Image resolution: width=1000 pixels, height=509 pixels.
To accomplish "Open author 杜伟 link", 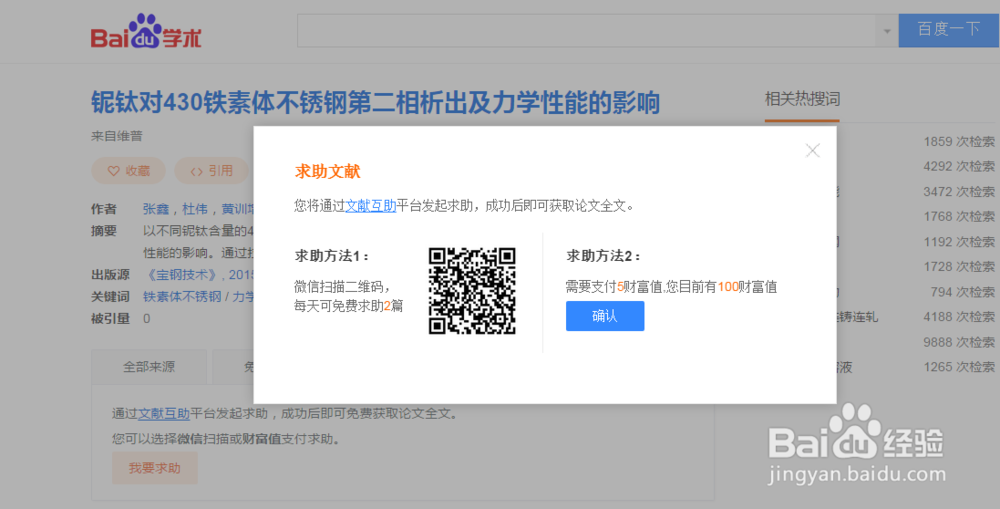I will pyautogui.click(x=195, y=209).
